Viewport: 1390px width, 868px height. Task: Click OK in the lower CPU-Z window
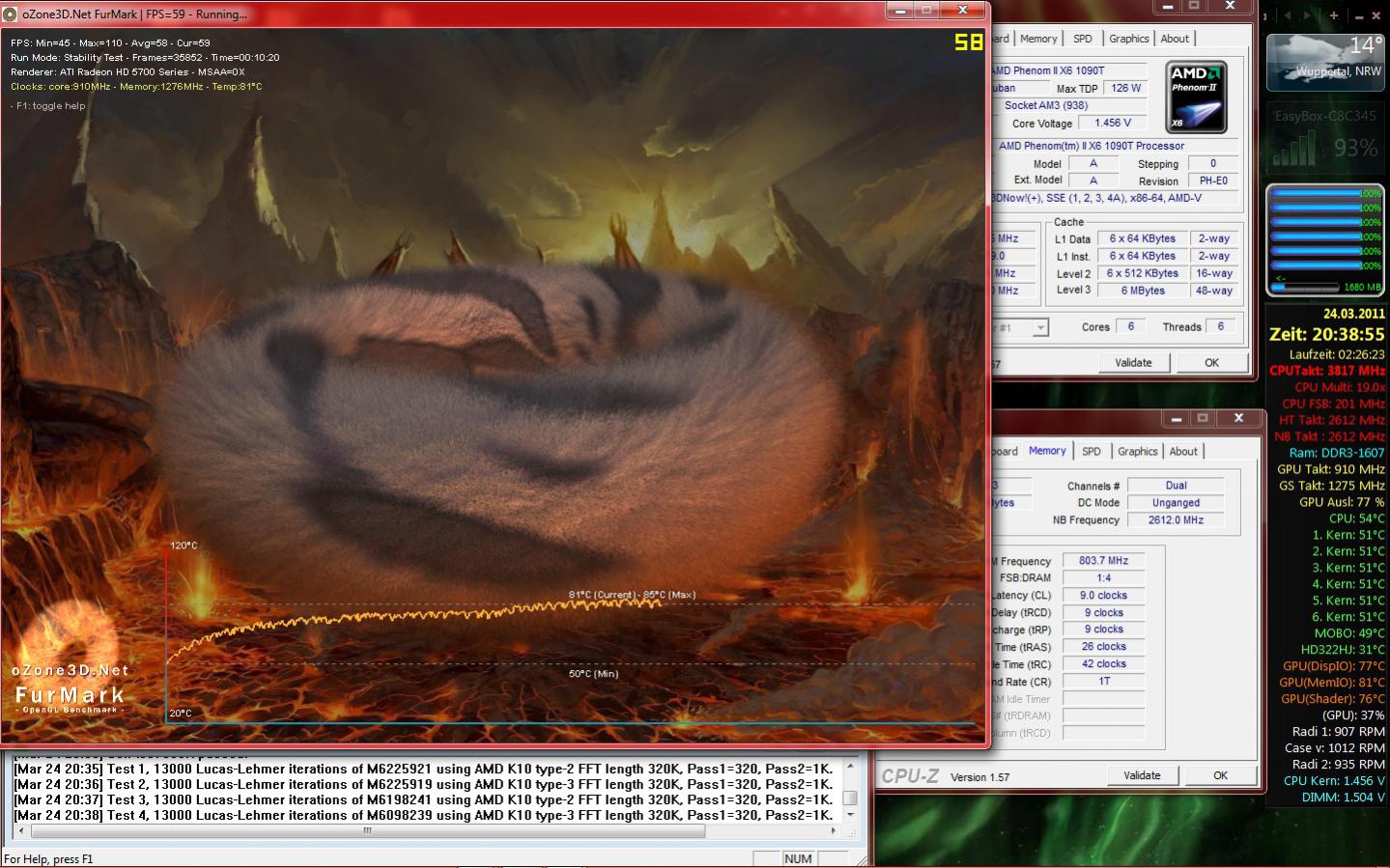click(x=1220, y=775)
